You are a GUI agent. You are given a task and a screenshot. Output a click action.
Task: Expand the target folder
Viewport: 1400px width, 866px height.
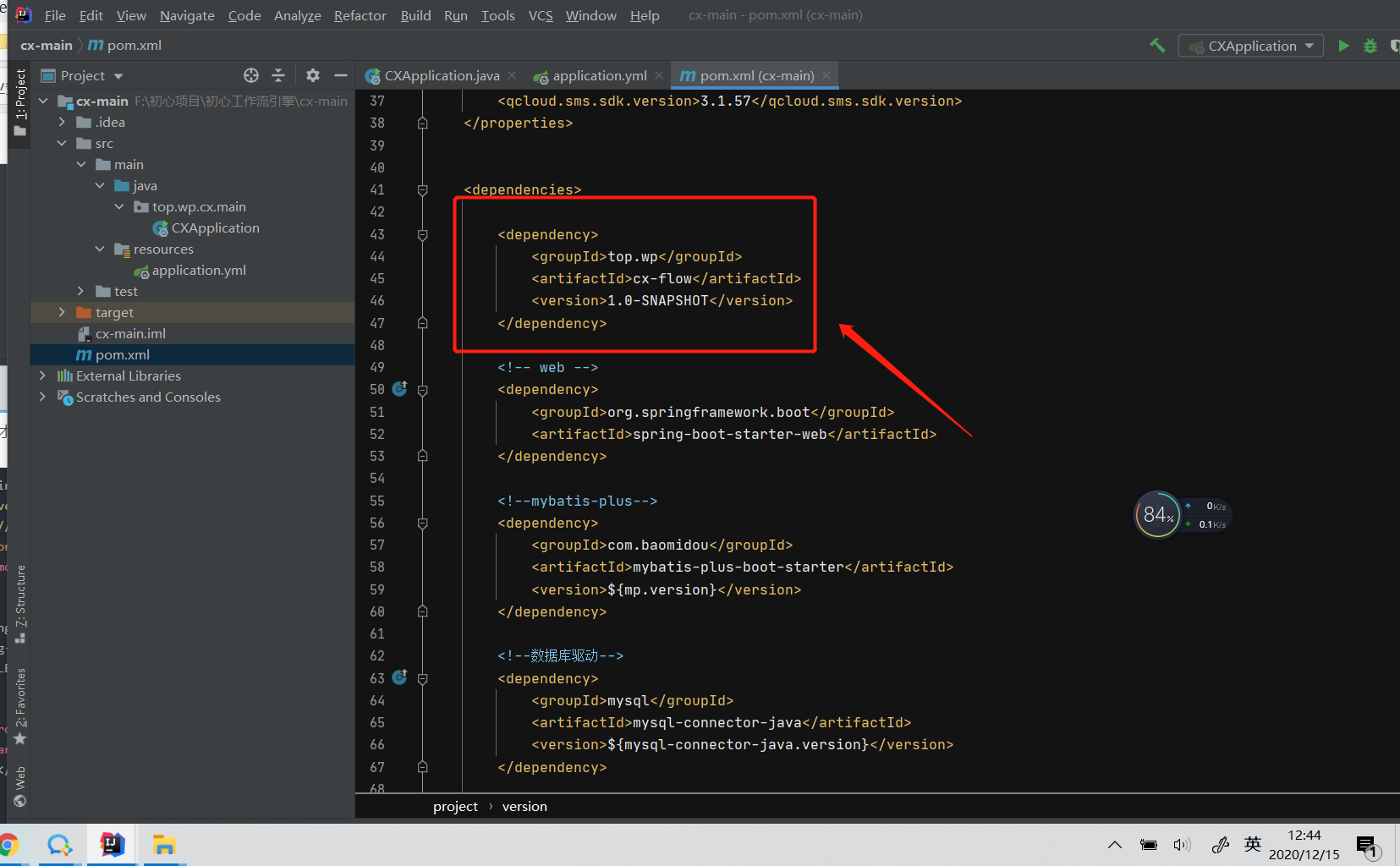62,312
